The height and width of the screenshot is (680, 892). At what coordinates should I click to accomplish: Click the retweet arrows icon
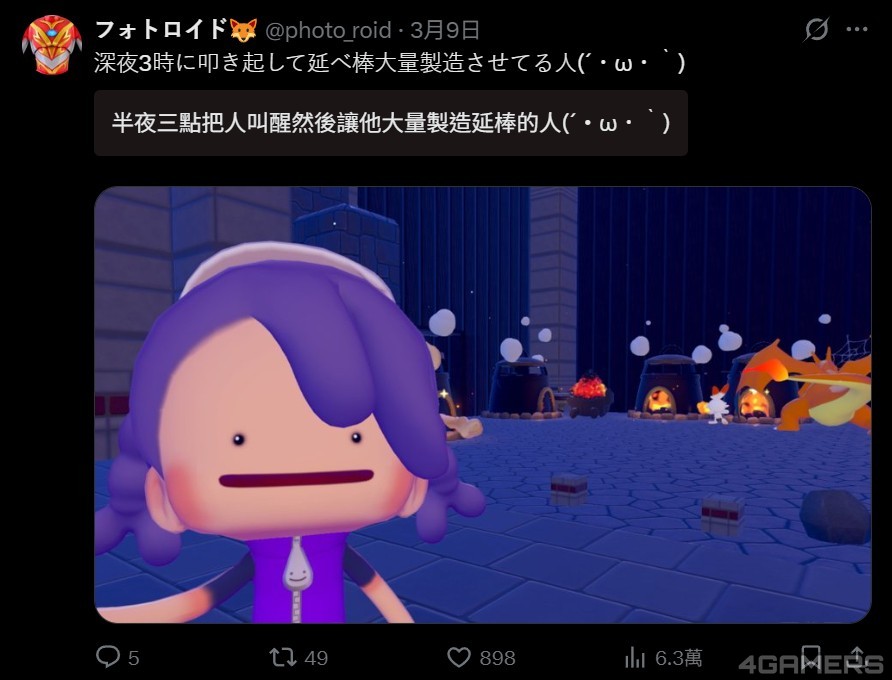(x=283, y=657)
